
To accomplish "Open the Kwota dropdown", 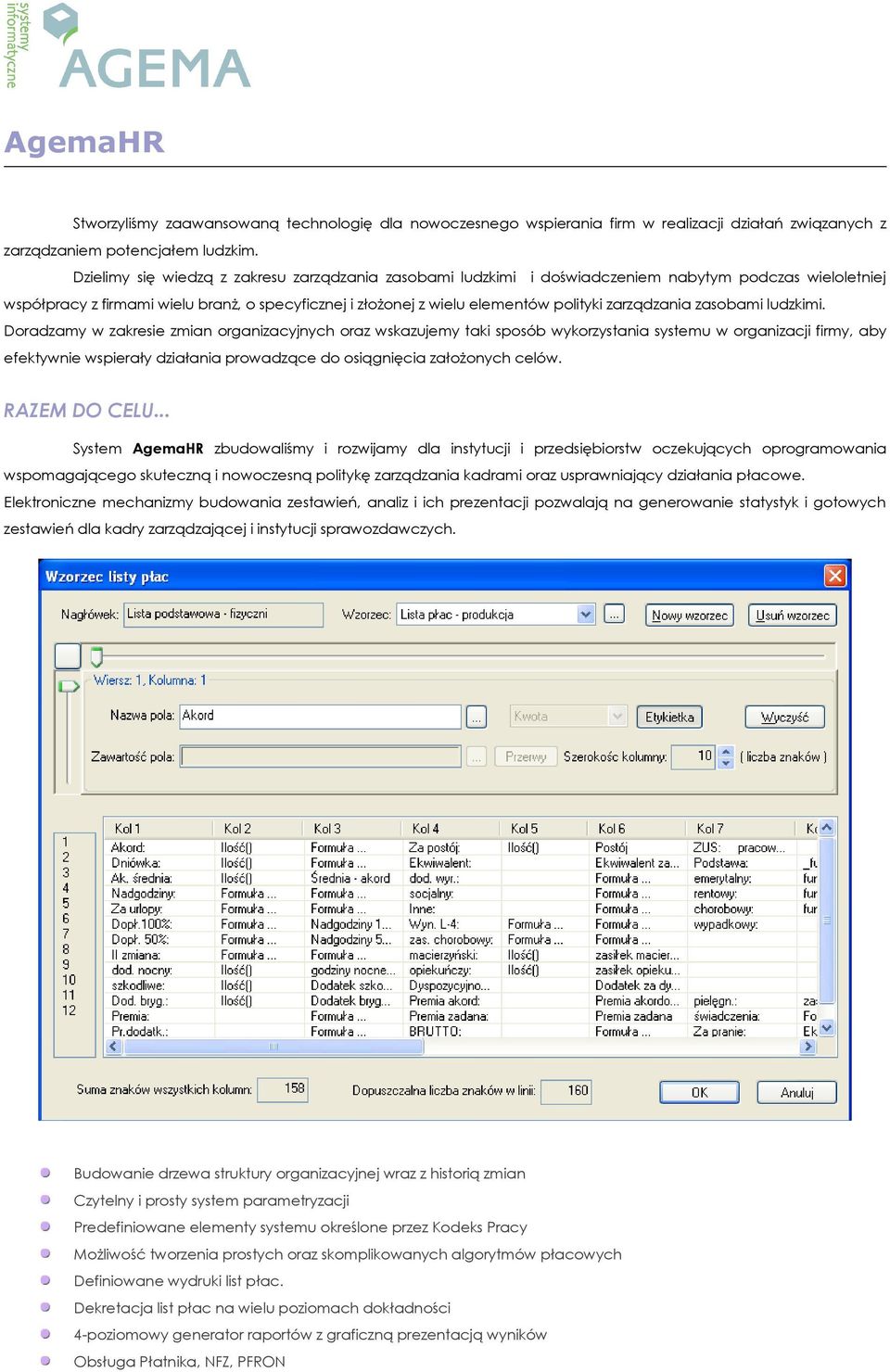I will [617, 716].
